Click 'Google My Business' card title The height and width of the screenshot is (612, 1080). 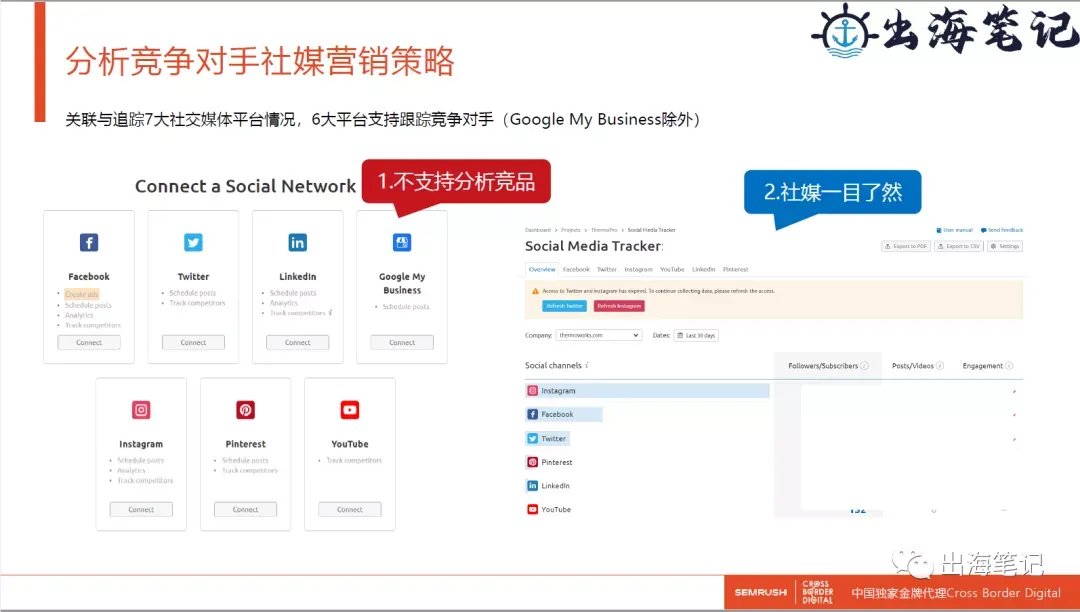402,283
